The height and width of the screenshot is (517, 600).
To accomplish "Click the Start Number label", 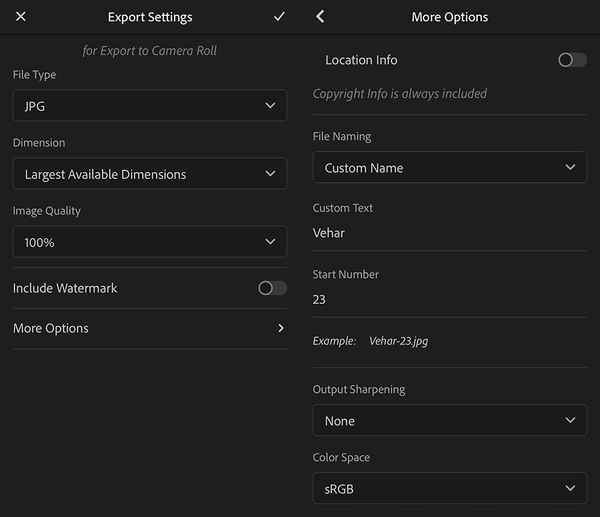I will 346,274.
